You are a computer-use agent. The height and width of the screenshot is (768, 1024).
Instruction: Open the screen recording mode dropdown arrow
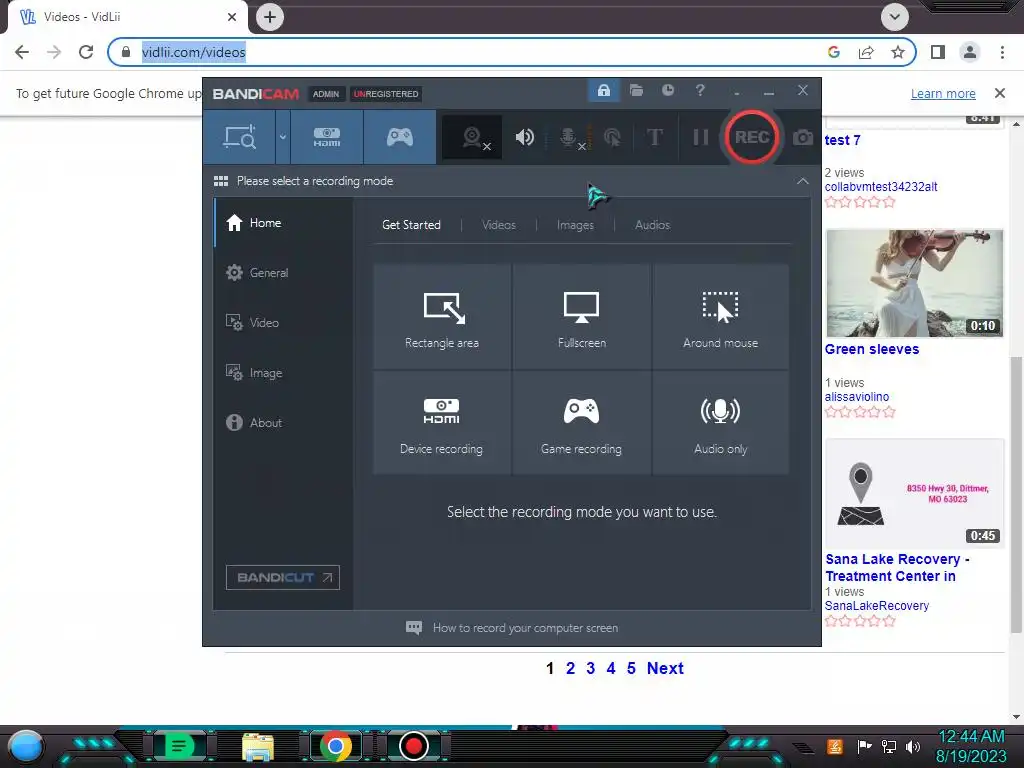pyautogui.click(x=283, y=137)
